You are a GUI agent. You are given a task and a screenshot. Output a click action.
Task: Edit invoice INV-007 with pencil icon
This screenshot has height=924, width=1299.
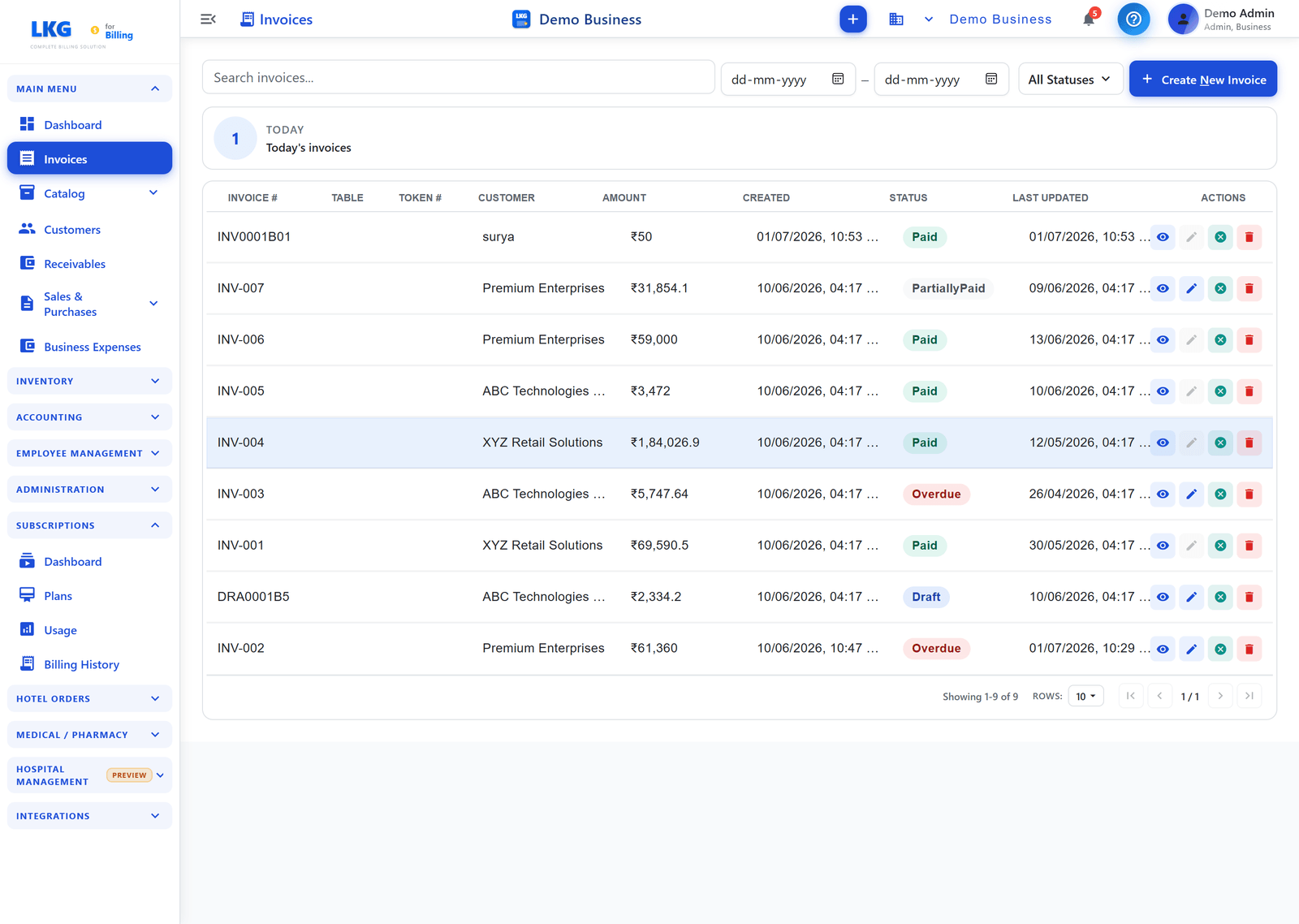pyautogui.click(x=1191, y=288)
